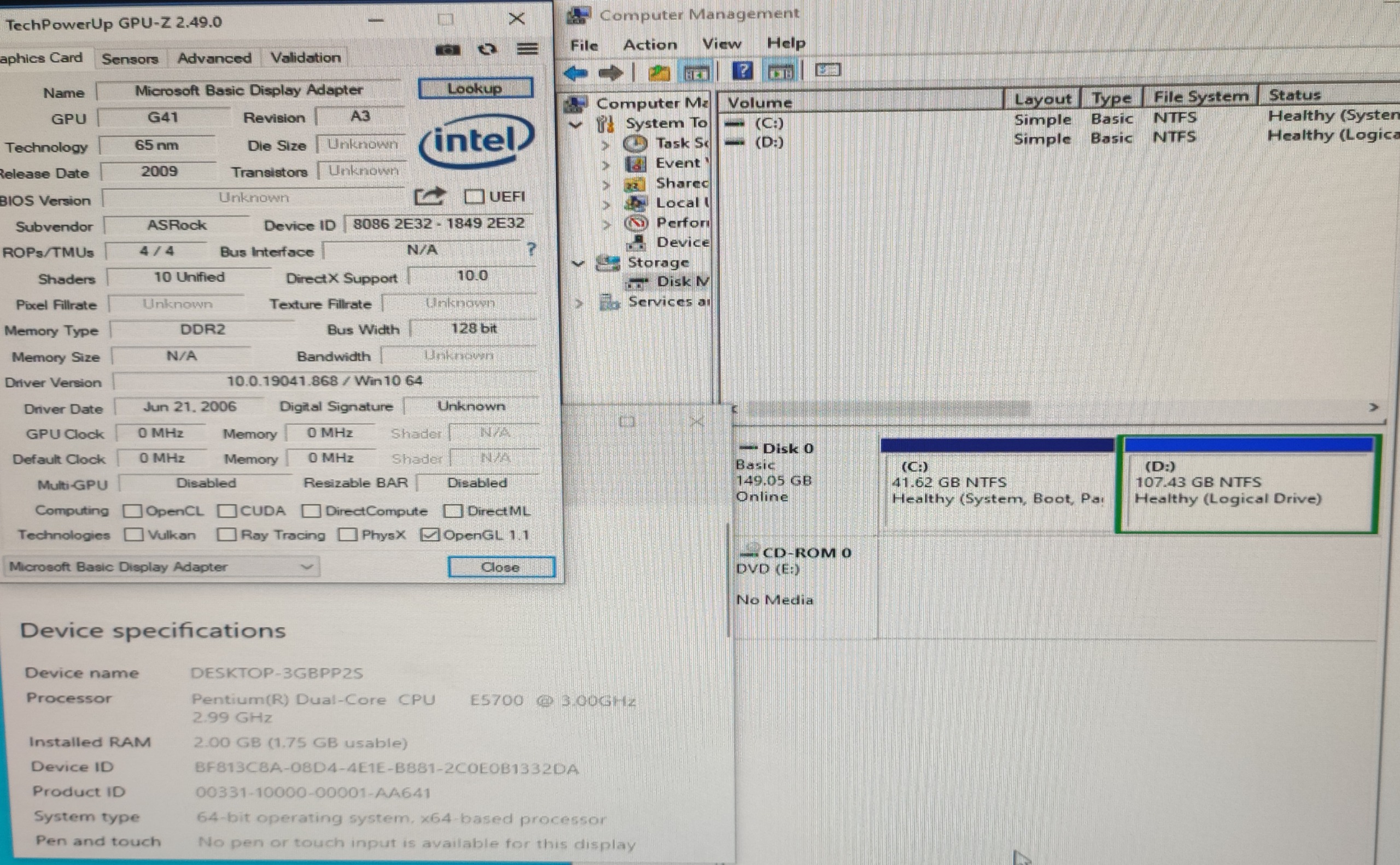Click the BIOS export share icon
This screenshot has width=1400, height=865.
coord(429,197)
